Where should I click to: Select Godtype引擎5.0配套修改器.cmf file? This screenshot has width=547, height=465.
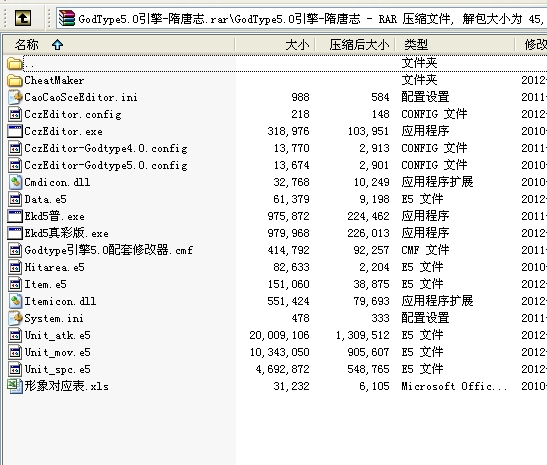pyautogui.click(x=108, y=250)
